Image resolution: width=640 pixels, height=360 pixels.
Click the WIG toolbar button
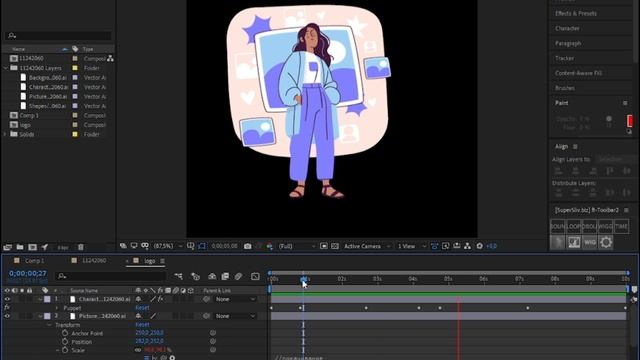tap(590, 242)
